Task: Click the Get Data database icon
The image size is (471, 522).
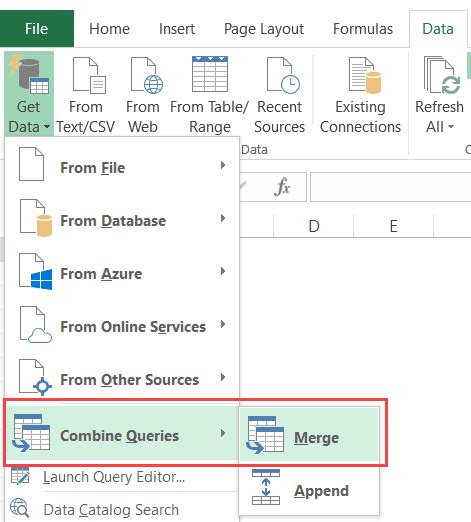Action: coord(29,74)
